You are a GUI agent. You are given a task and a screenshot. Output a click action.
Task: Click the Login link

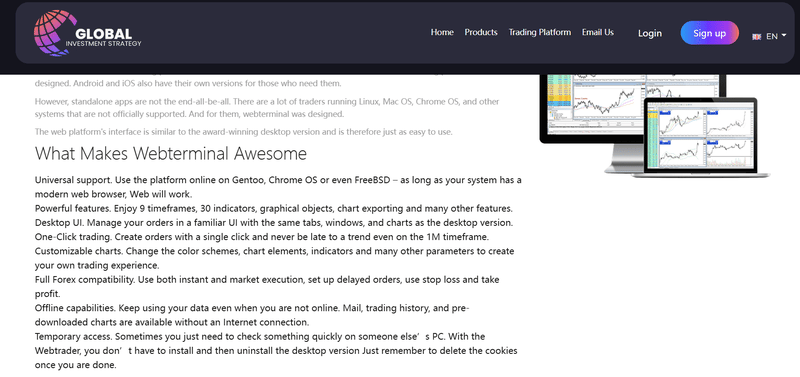pyautogui.click(x=649, y=33)
